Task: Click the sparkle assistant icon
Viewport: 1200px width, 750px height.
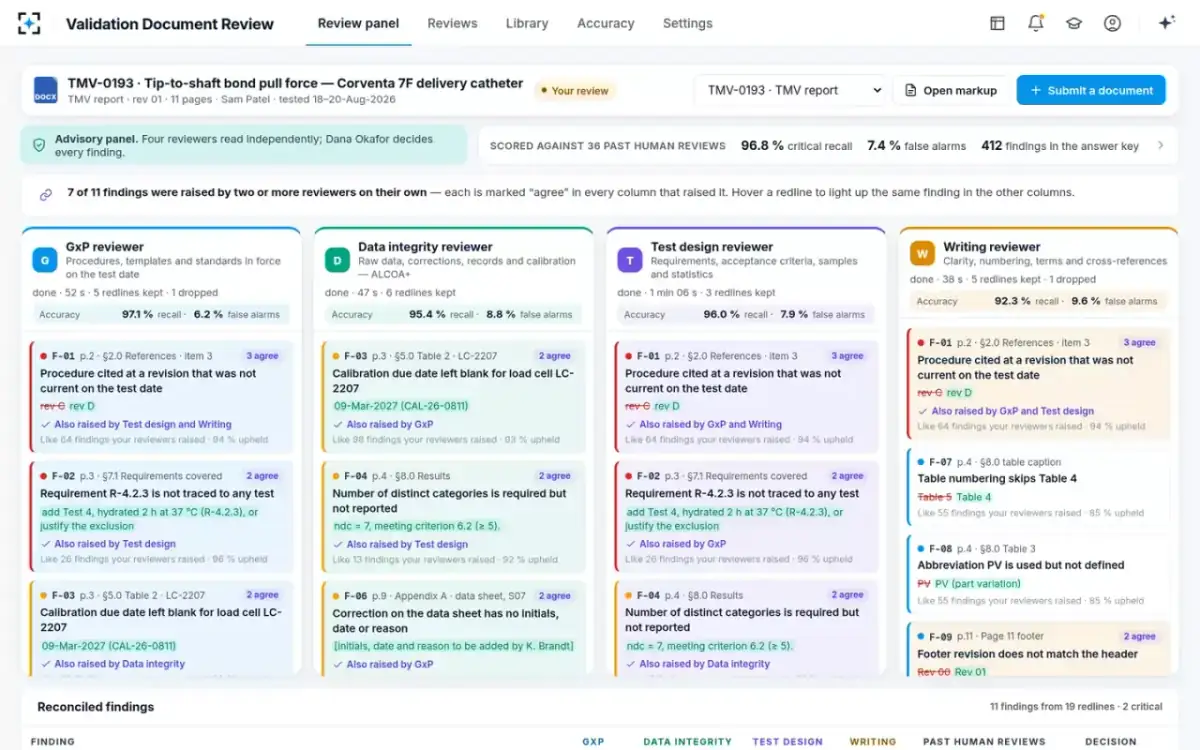Action: [x=1166, y=23]
